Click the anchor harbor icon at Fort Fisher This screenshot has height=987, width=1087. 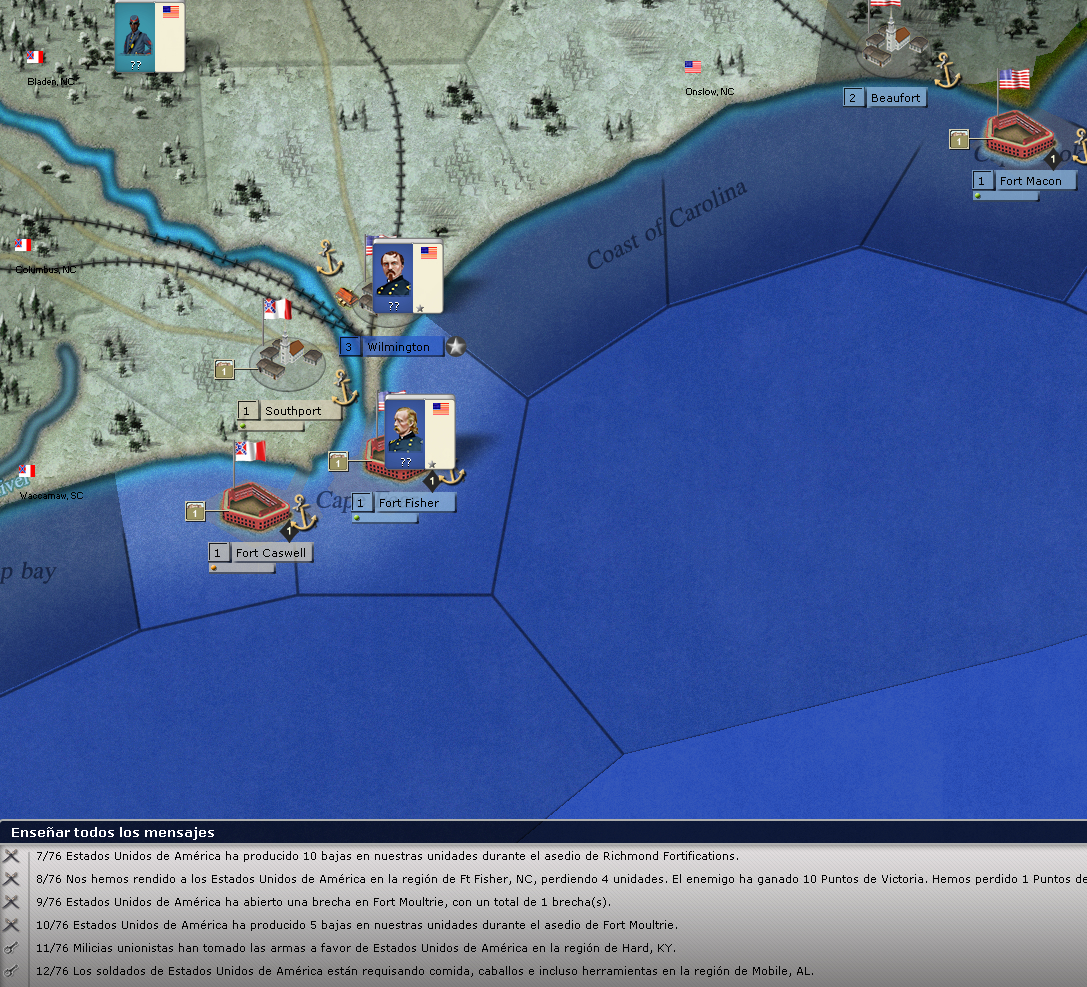click(453, 475)
